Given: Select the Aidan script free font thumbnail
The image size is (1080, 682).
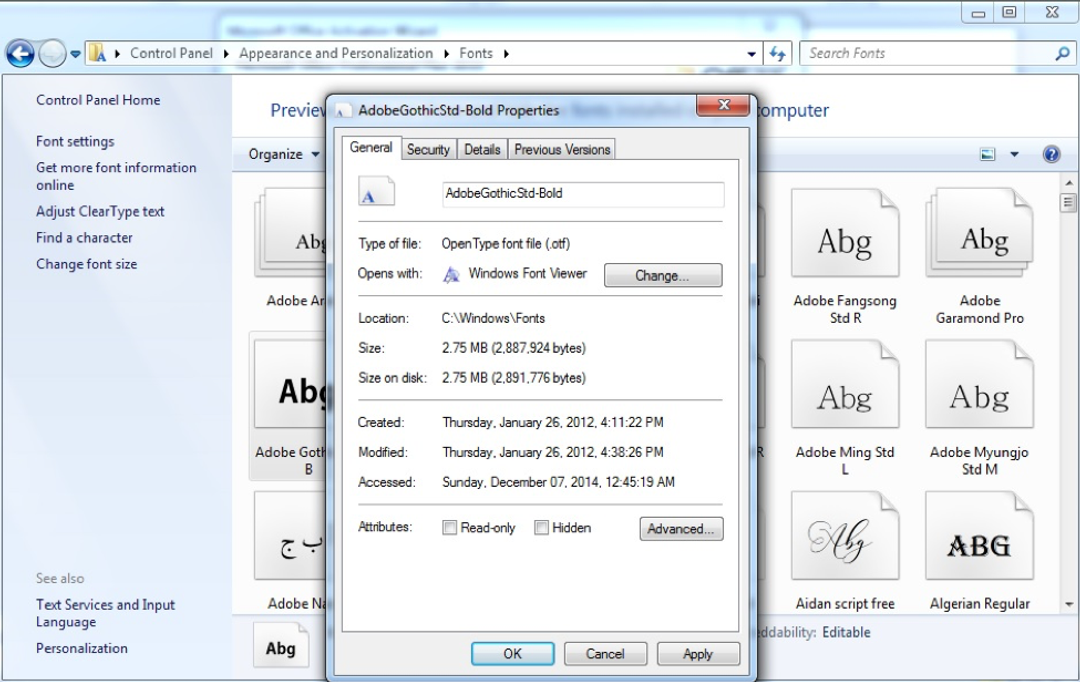Looking at the screenshot, I should click(846, 535).
